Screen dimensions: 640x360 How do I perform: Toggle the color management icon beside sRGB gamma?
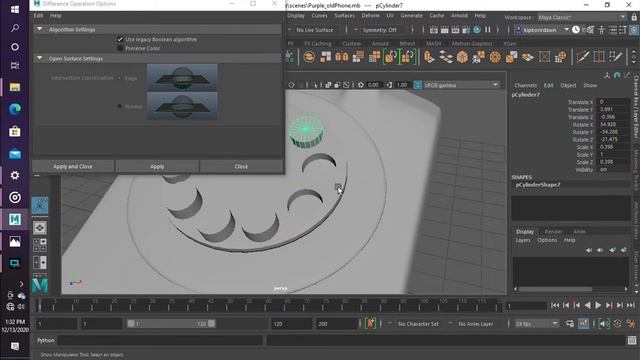(x=418, y=85)
